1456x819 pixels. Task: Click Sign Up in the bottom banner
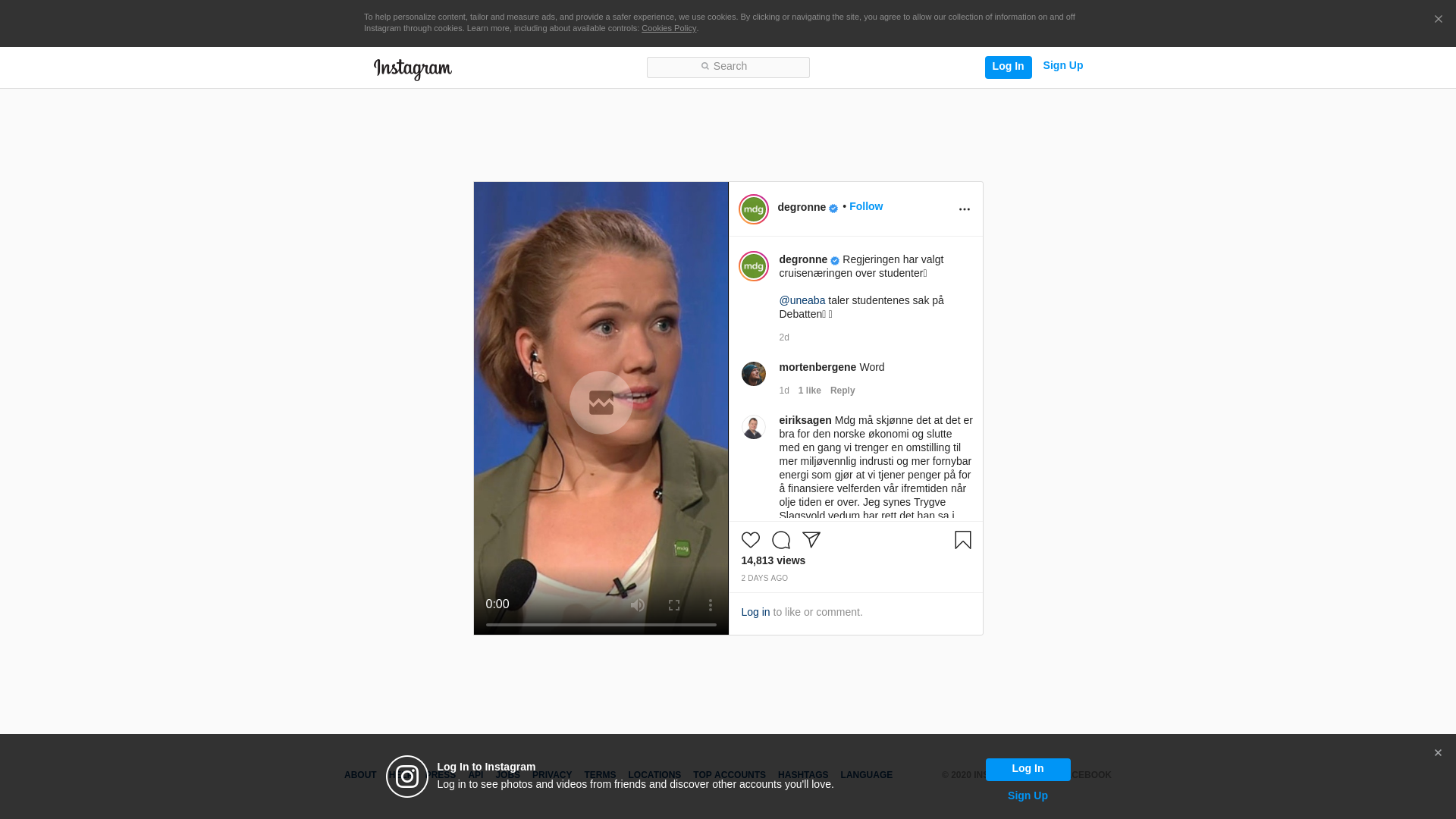pos(1028,795)
